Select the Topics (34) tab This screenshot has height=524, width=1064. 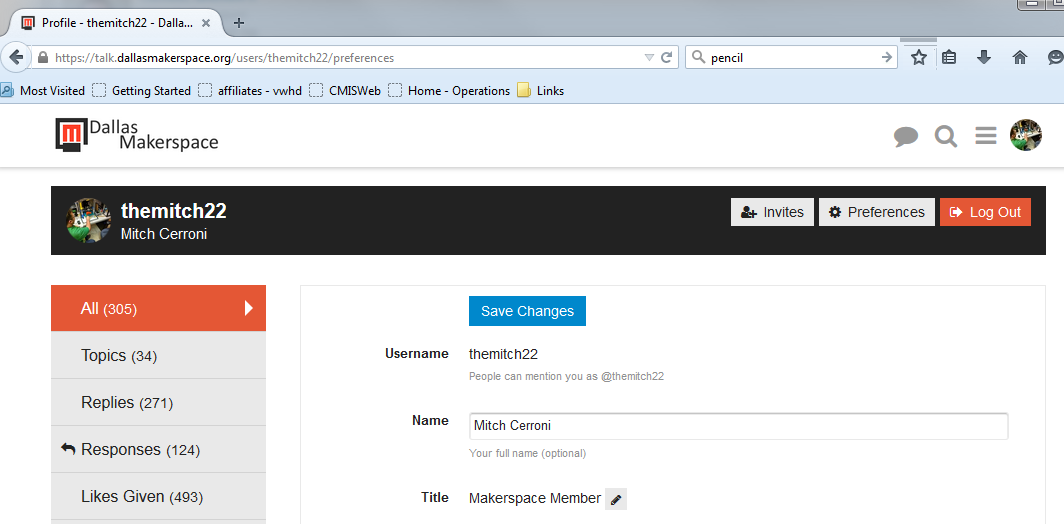tap(158, 355)
